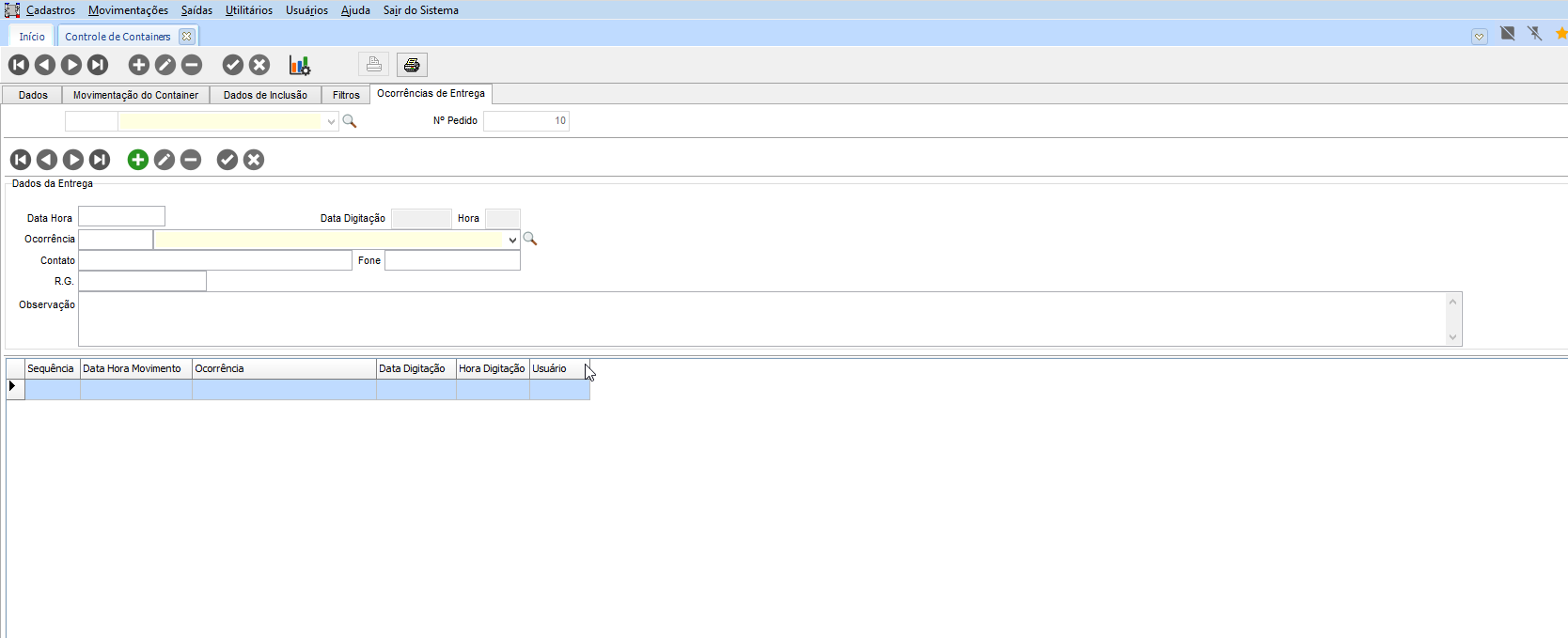Open the chart report icon
Screen dimensions: 1568x638
300,65
